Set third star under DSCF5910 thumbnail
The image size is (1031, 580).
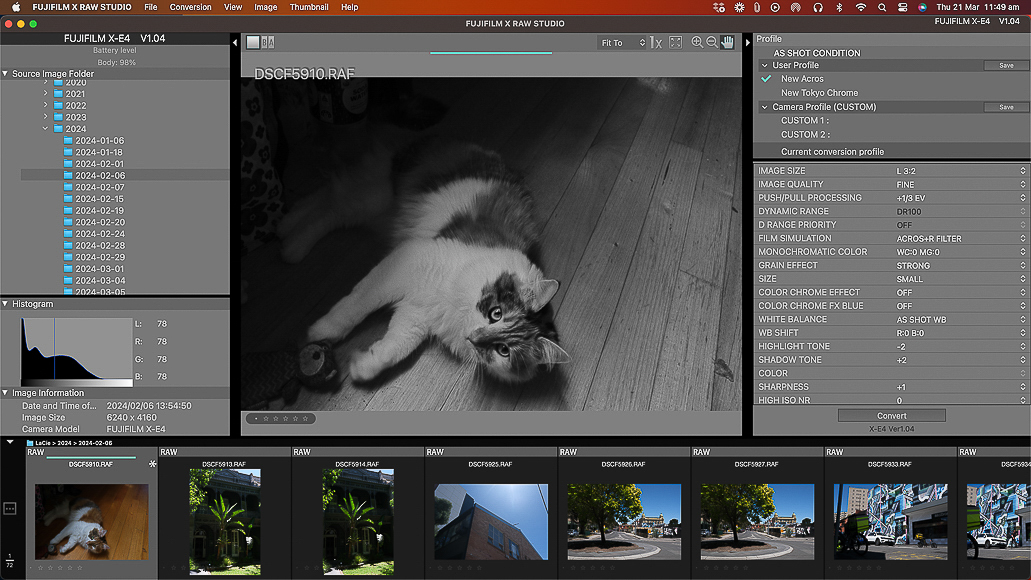pos(60,568)
